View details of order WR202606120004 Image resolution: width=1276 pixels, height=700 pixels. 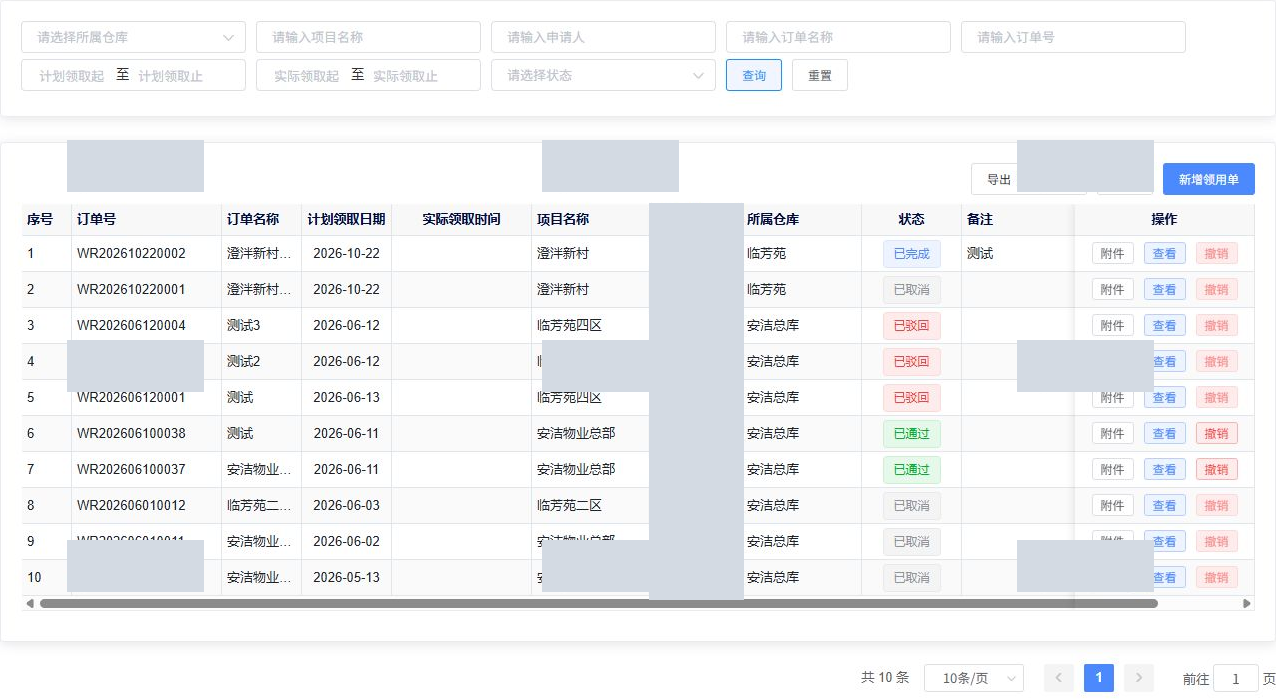point(1165,326)
